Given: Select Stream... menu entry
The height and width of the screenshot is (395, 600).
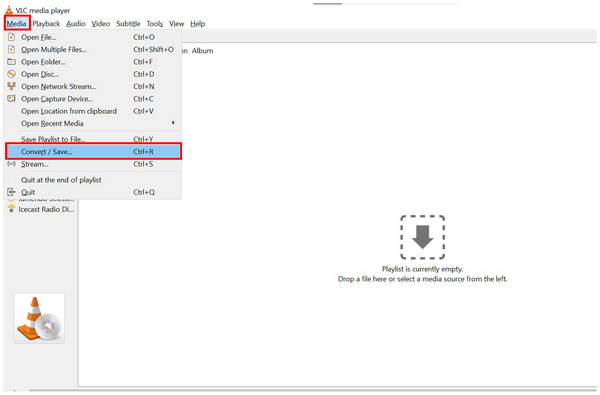Looking at the screenshot, I should (x=93, y=164).
